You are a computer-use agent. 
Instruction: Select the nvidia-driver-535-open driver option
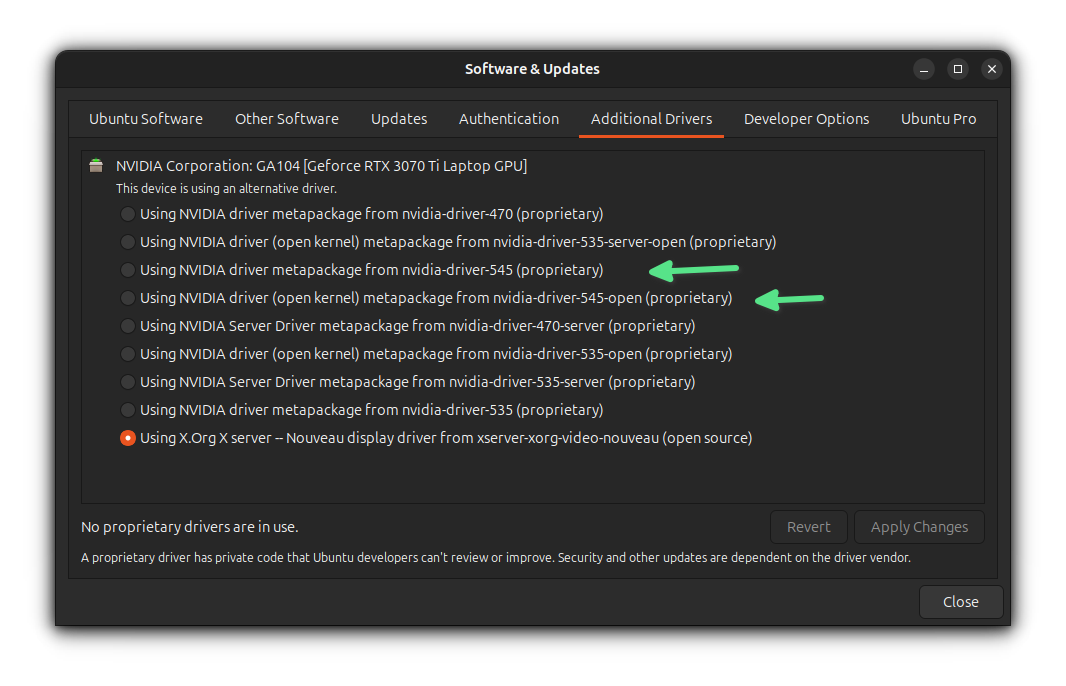(x=127, y=353)
